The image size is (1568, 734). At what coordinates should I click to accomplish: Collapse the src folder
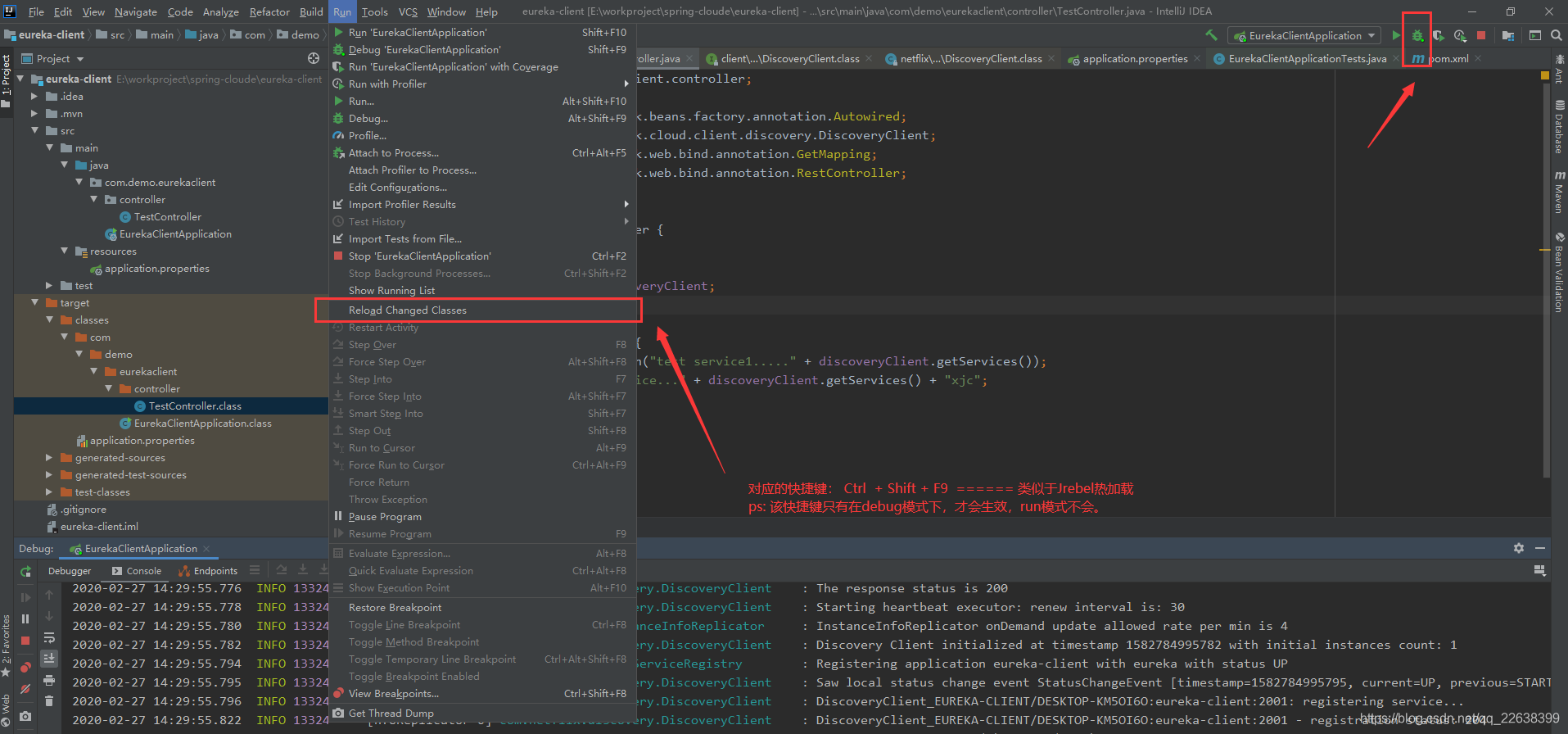pyautogui.click(x=34, y=130)
